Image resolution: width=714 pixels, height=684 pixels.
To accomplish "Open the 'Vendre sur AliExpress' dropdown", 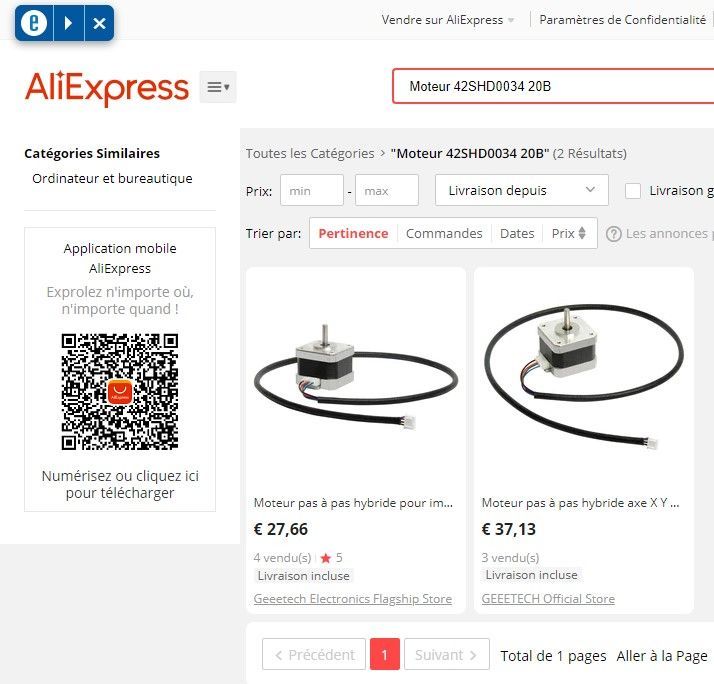I will click(448, 20).
